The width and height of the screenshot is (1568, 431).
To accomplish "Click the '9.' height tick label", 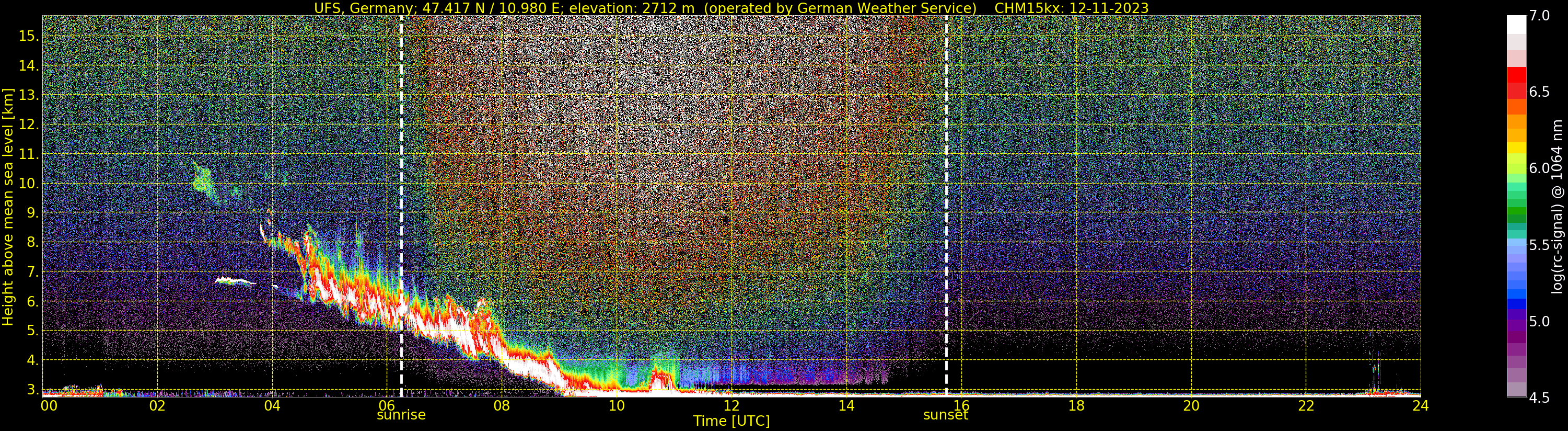I will pyautogui.click(x=33, y=213).
